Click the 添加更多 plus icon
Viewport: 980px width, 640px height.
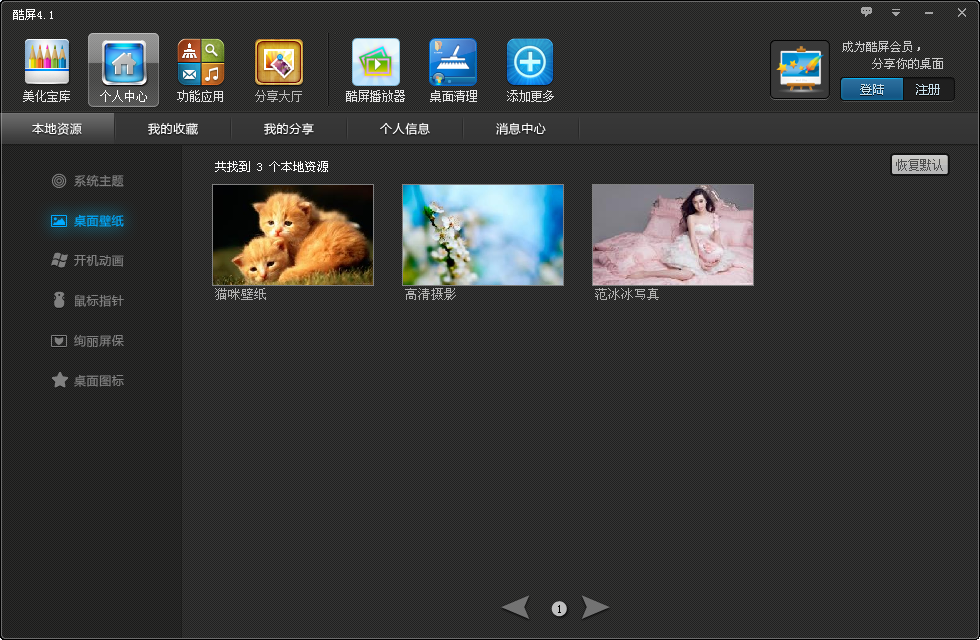coord(530,62)
